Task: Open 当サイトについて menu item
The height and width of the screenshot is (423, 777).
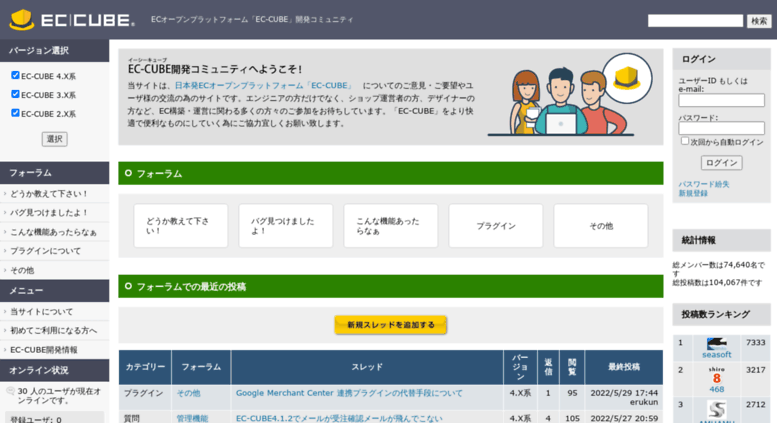Action: [x=55, y=312]
